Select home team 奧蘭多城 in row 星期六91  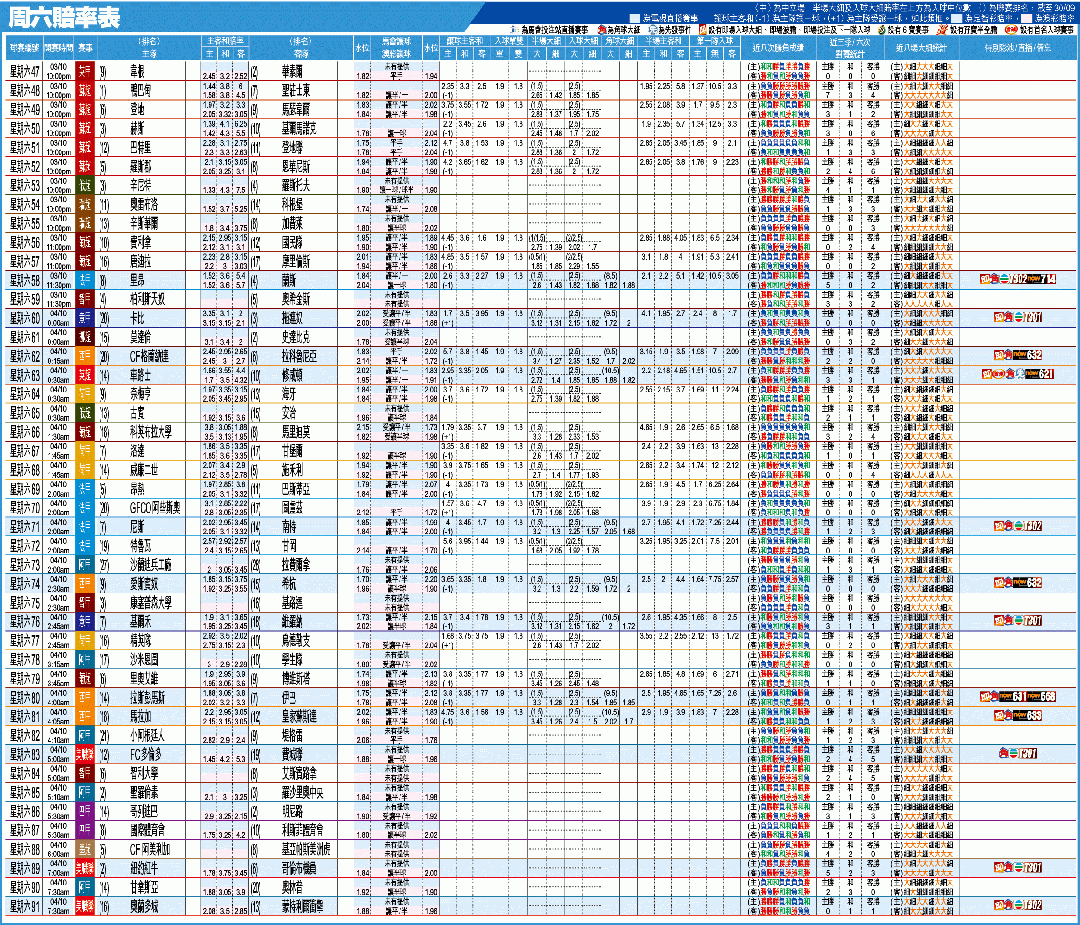[x=144, y=906]
